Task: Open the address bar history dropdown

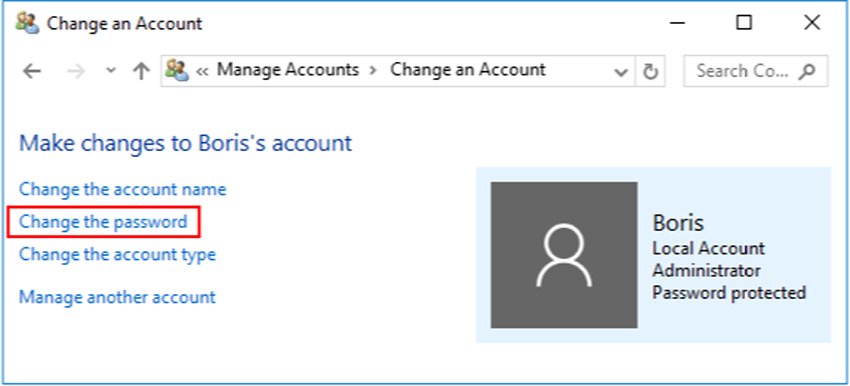Action: (621, 72)
